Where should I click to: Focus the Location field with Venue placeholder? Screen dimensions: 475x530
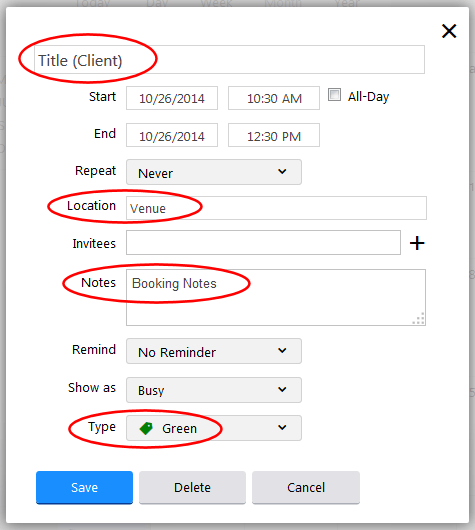click(276, 208)
